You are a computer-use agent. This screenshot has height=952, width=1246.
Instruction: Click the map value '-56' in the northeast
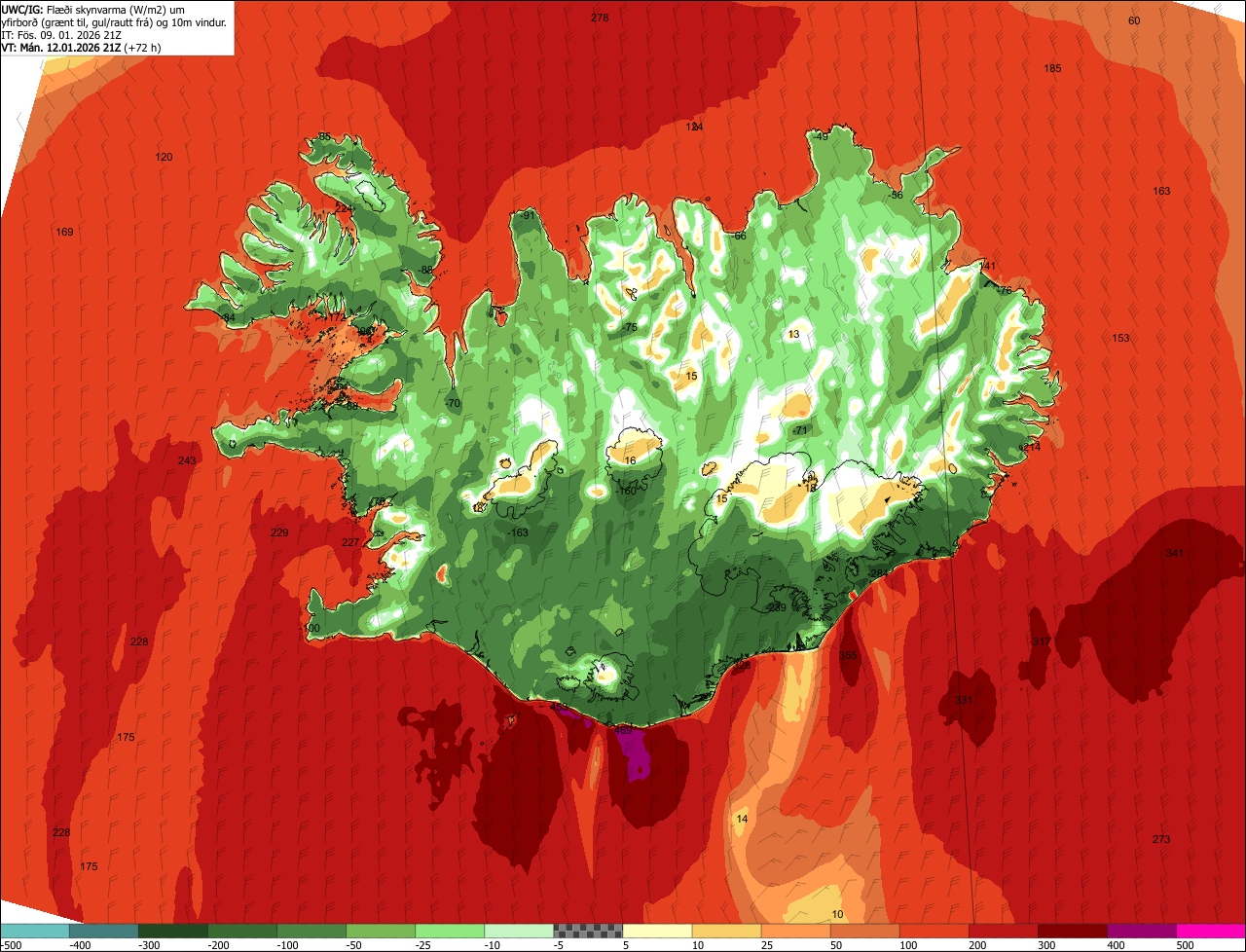(x=896, y=195)
